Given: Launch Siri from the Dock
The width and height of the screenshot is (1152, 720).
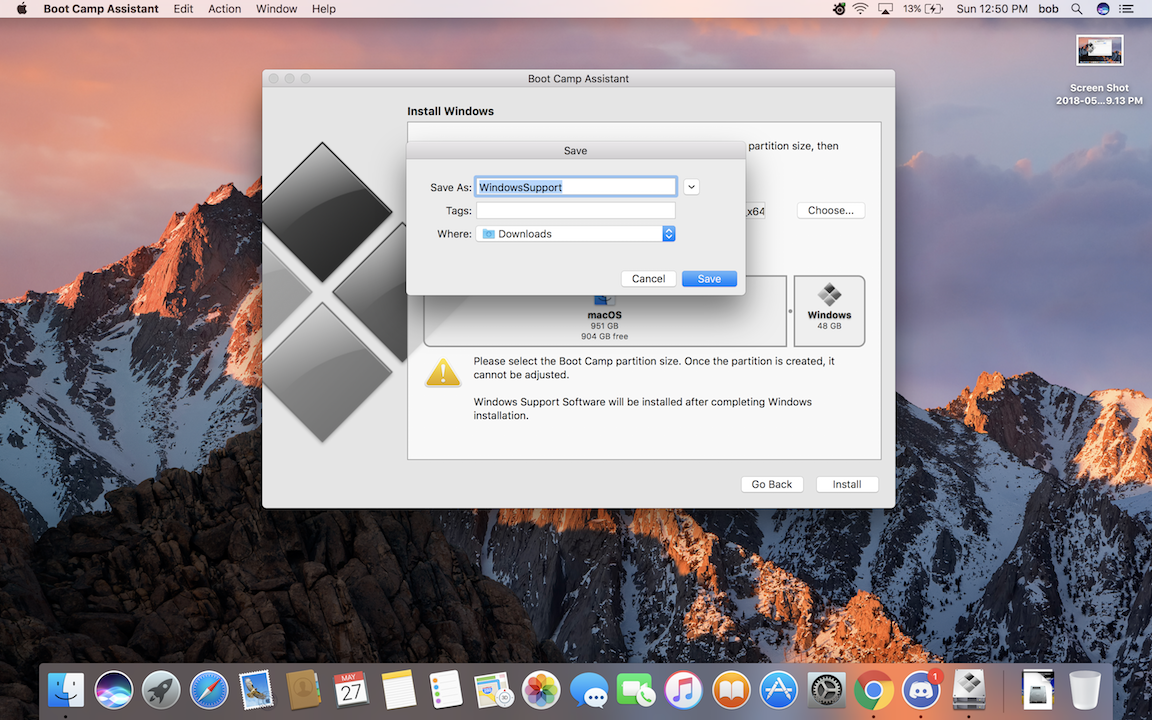Looking at the screenshot, I should point(113,691).
